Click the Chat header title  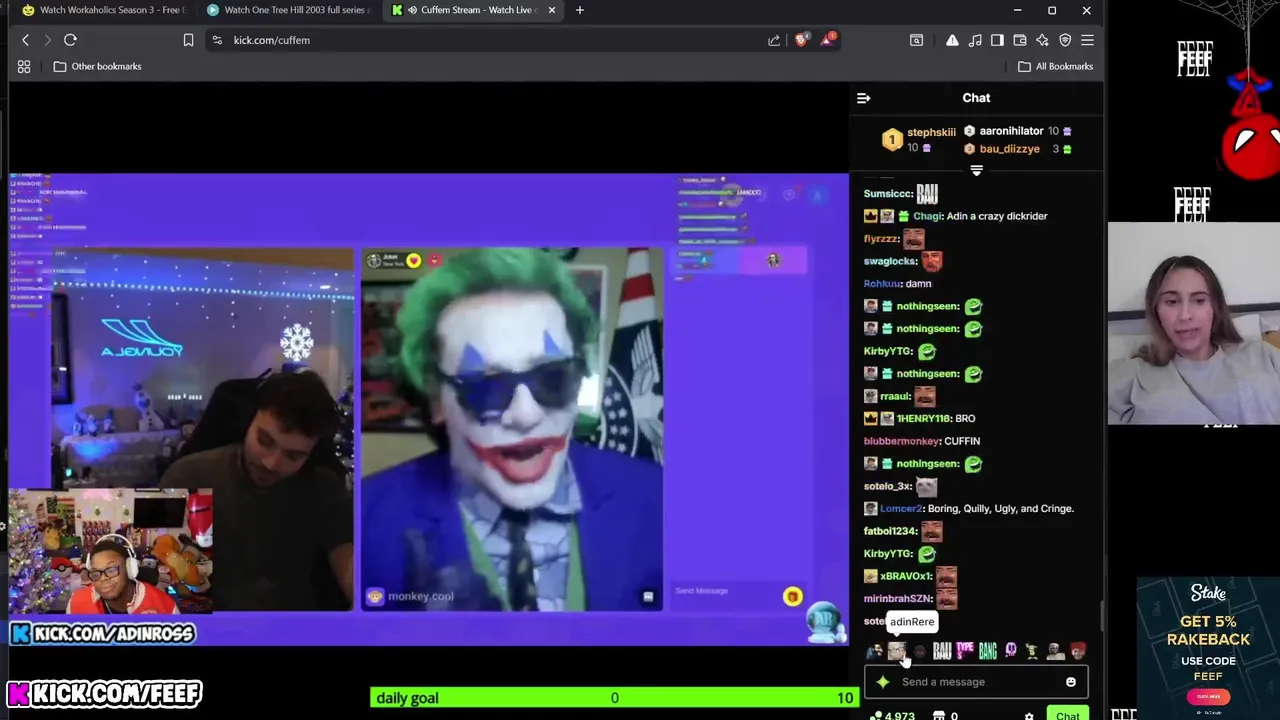(976, 98)
